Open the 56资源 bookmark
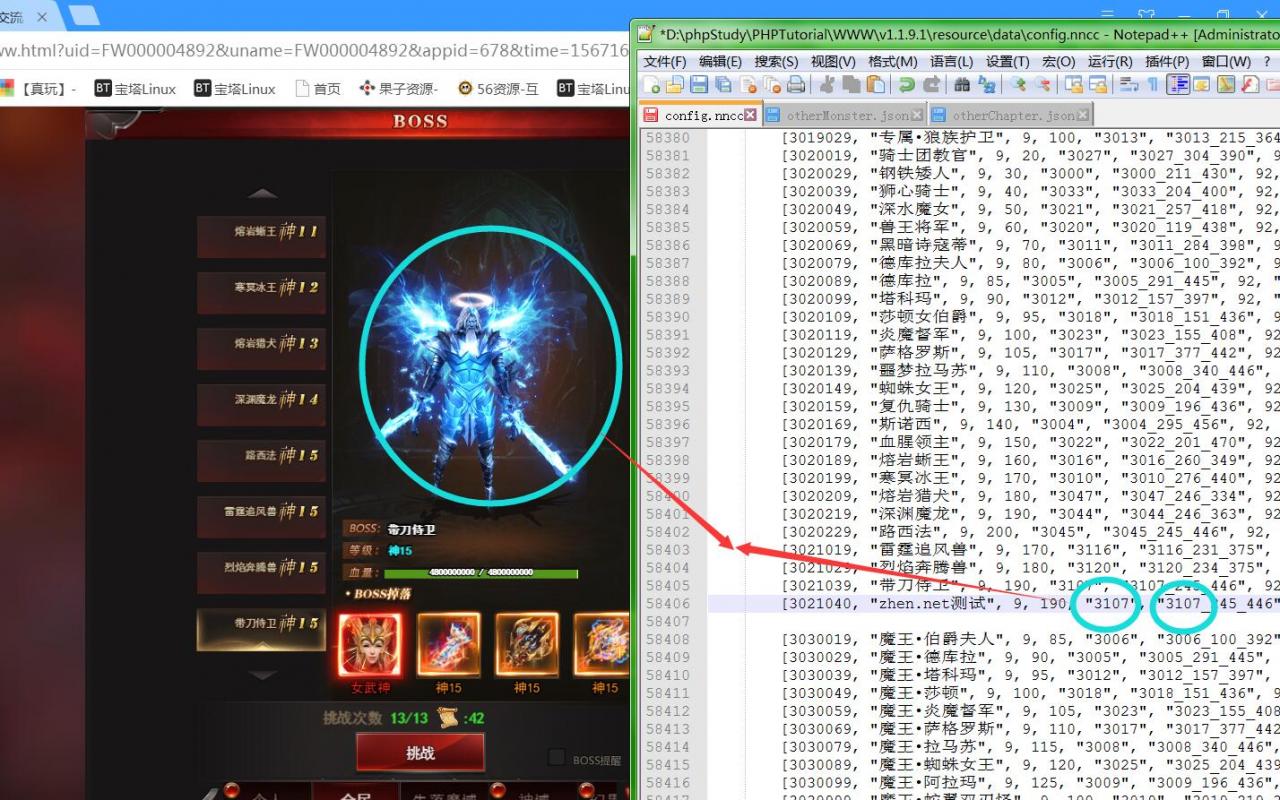Screen dimensions: 1280x800 [498, 88]
